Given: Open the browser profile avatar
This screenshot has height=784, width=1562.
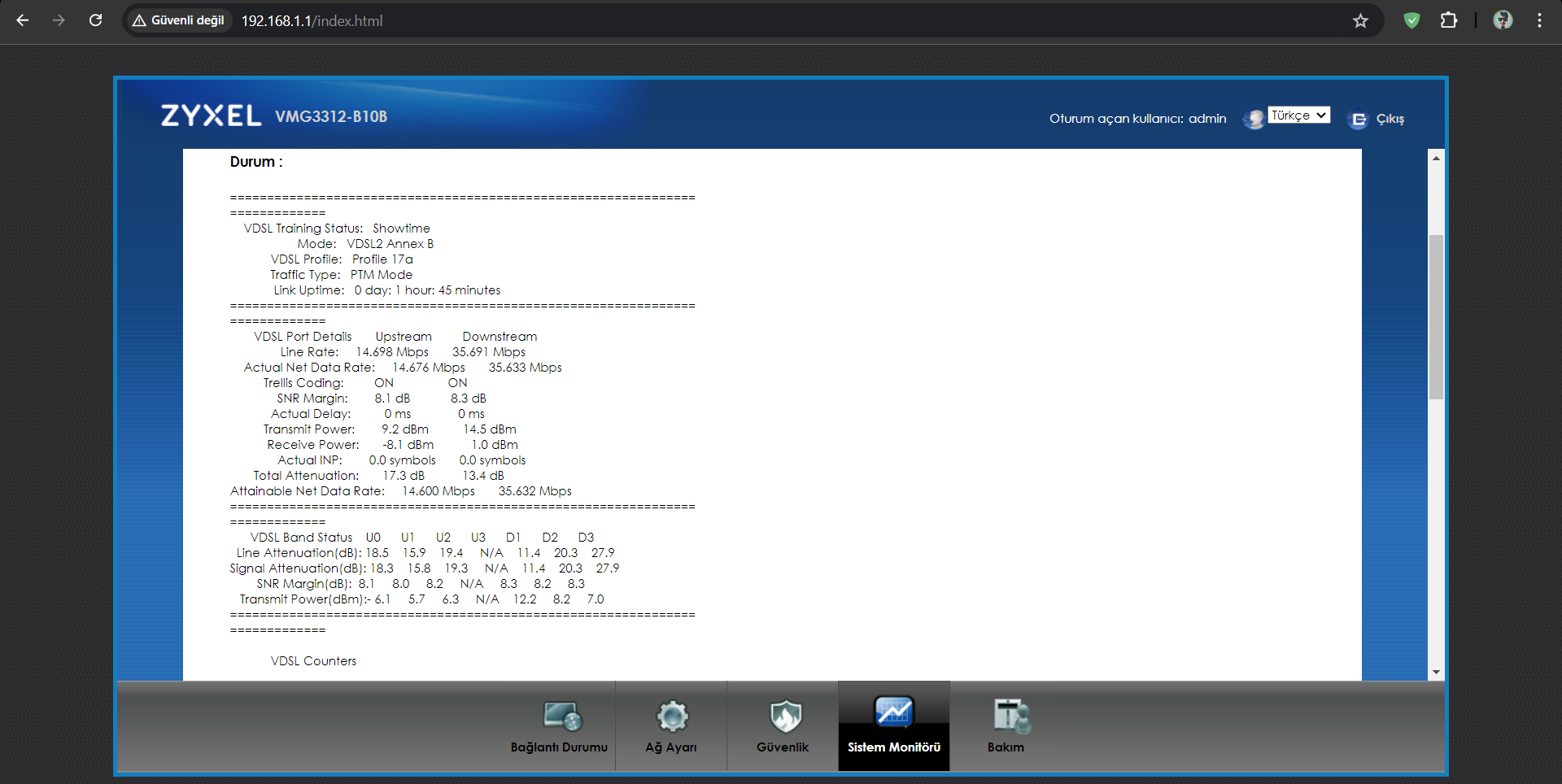Looking at the screenshot, I should click(x=1503, y=20).
